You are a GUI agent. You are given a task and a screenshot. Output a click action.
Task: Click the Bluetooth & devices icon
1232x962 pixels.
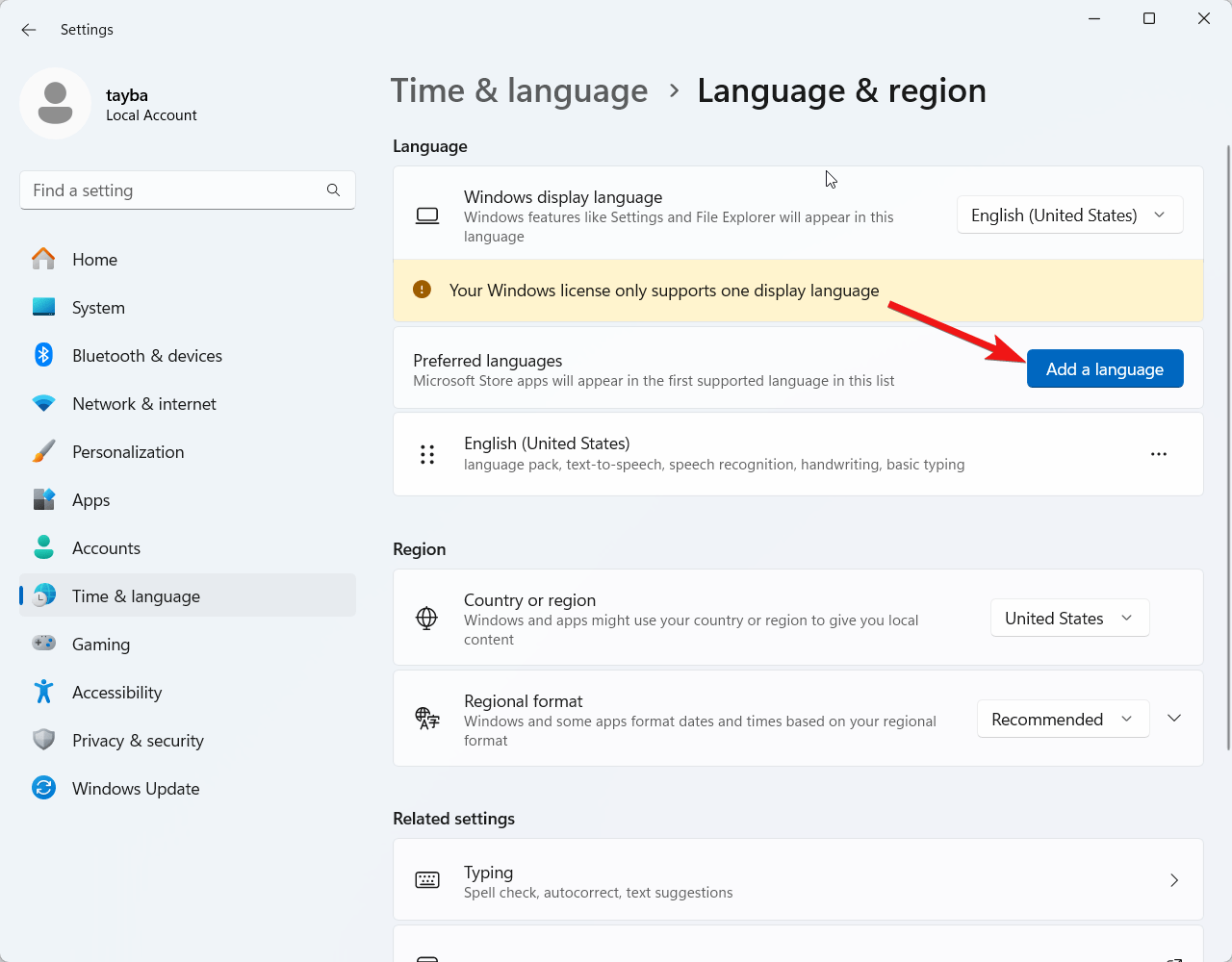(43, 355)
